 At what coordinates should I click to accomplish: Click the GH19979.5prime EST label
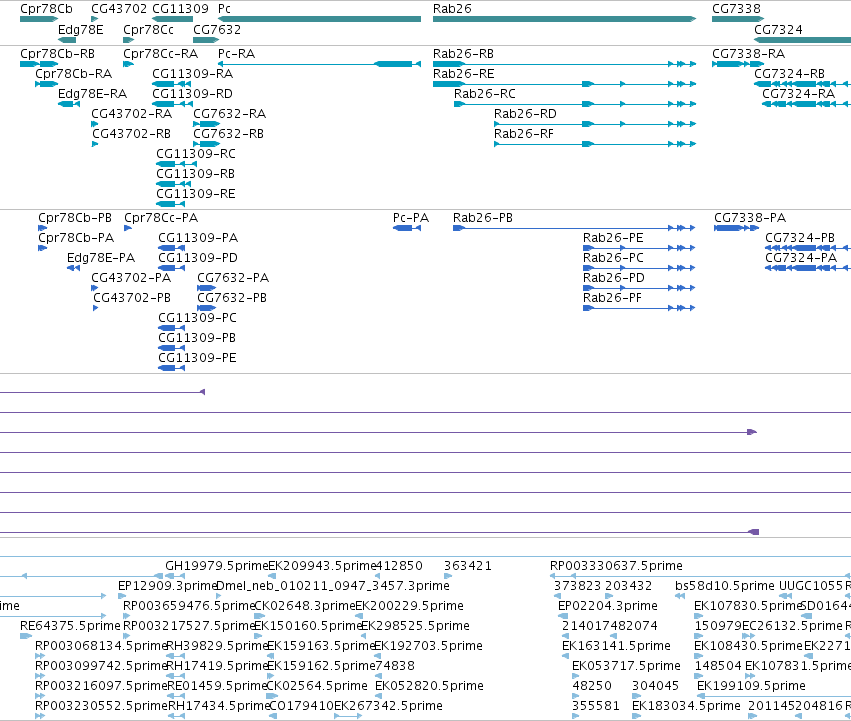pos(217,566)
